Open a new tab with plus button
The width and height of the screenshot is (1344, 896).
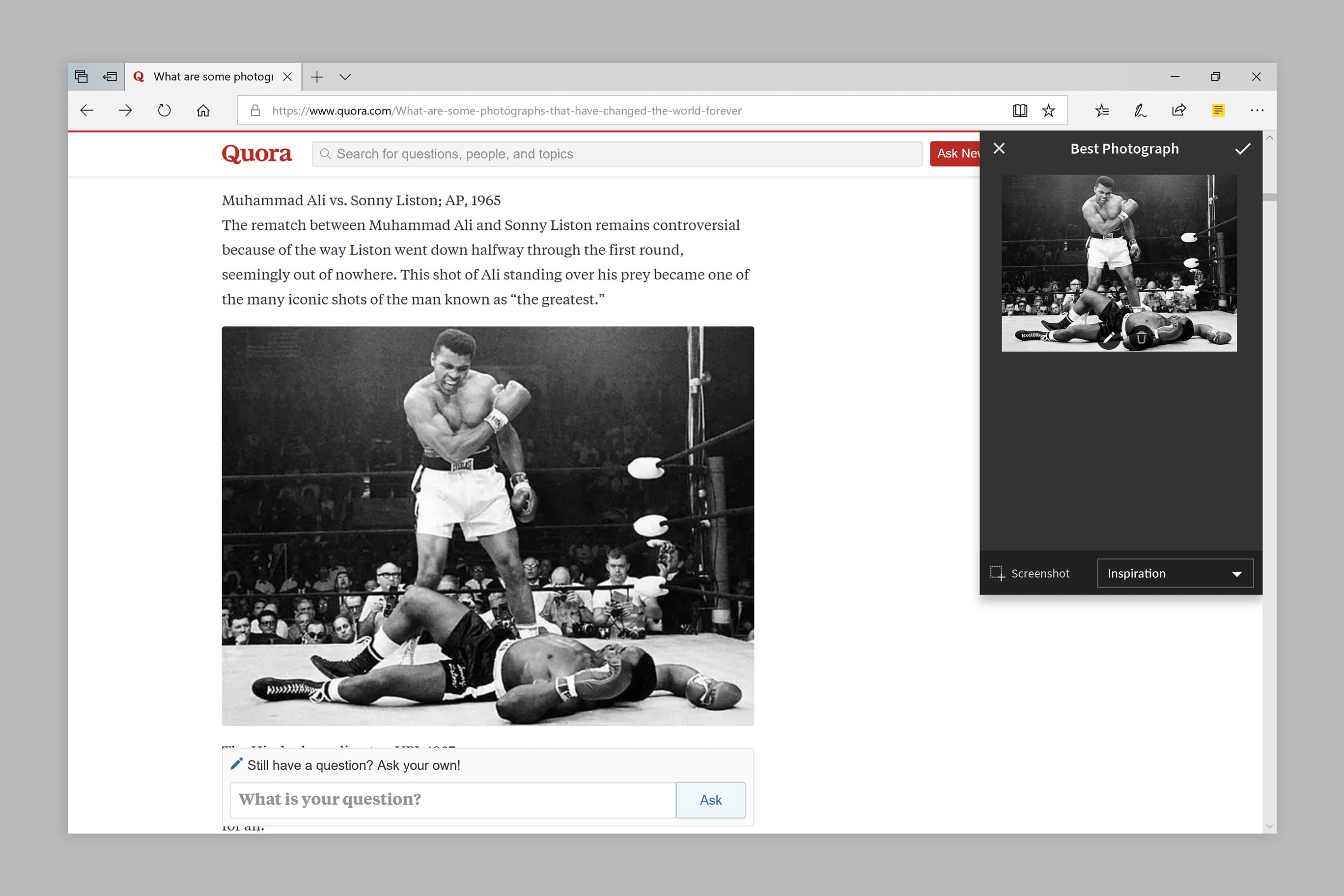[317, 77]
